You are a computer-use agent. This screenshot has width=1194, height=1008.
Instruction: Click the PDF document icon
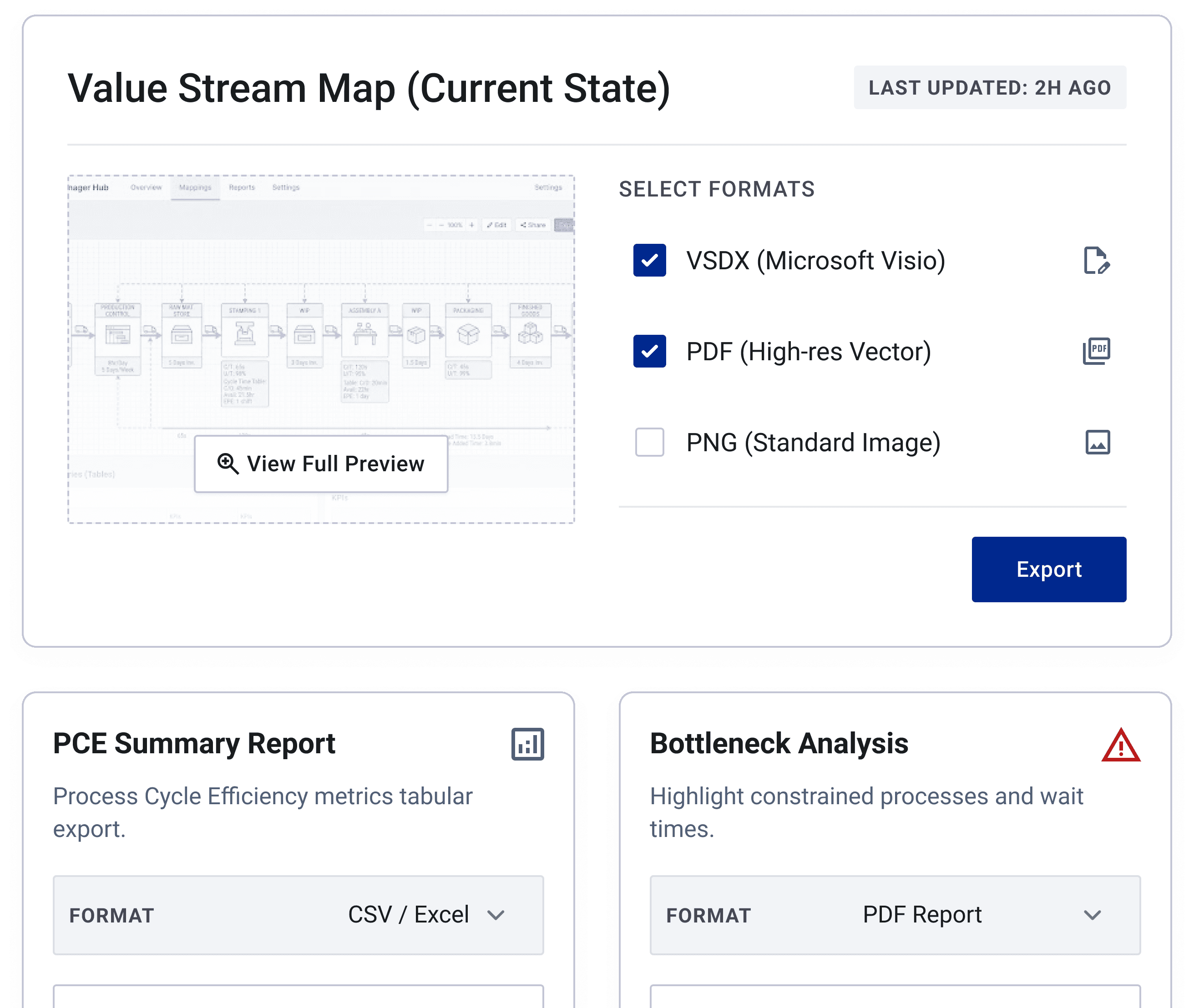click(1097, 352)
